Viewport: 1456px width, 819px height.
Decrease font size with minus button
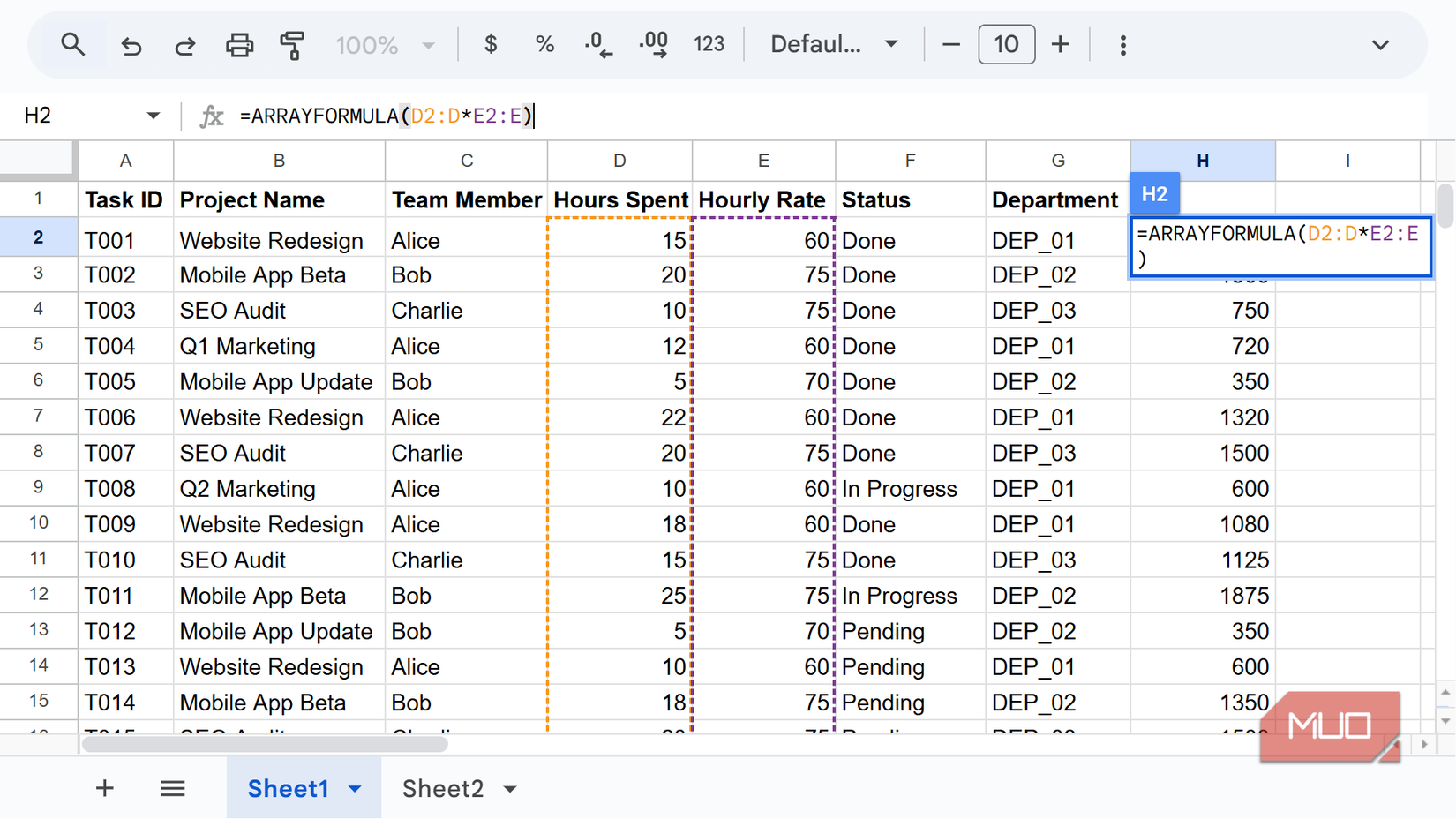click(x=950, y=44)
